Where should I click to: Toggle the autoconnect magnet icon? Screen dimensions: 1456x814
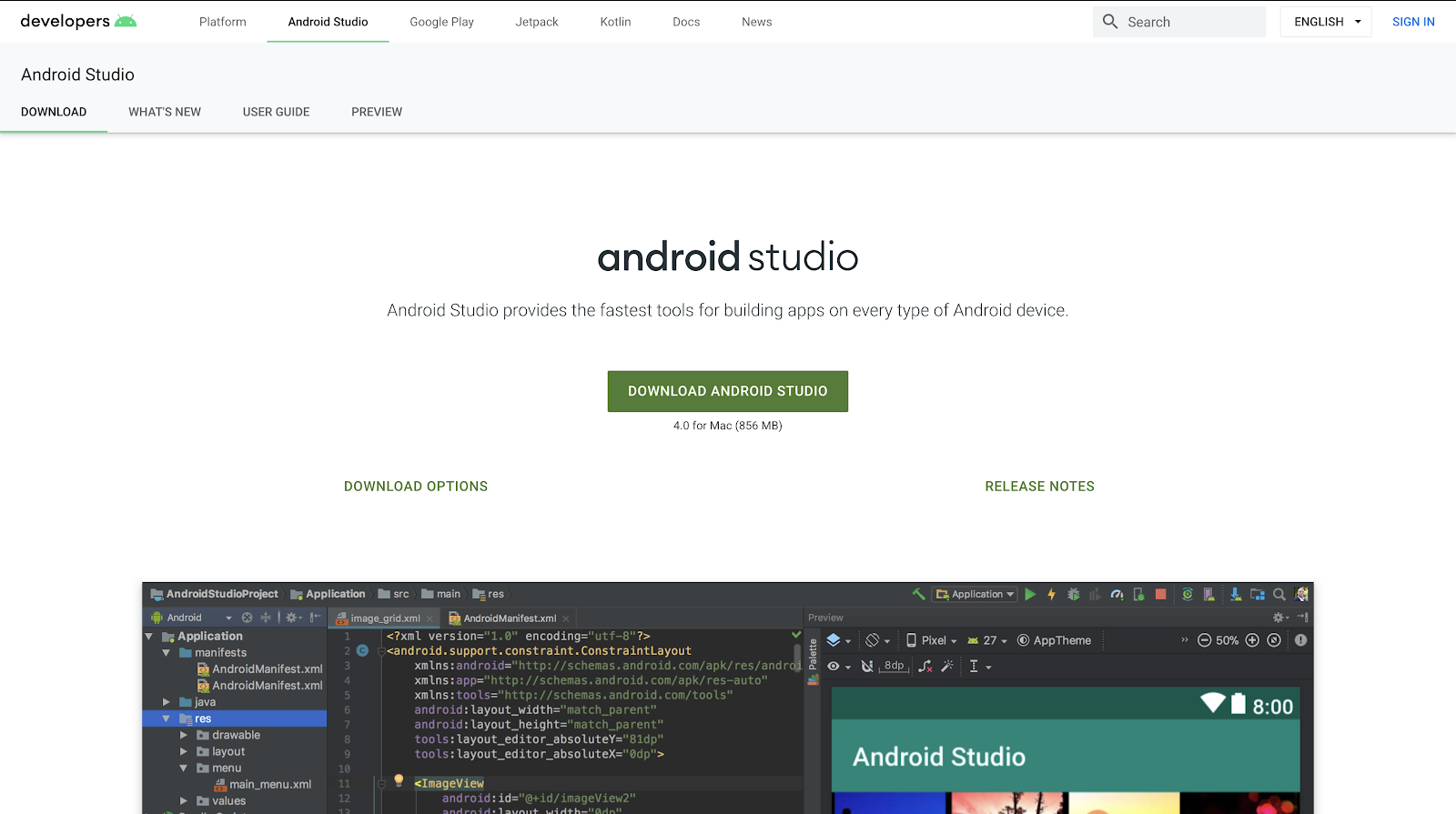pyautogui.click(x=867, y=667)
